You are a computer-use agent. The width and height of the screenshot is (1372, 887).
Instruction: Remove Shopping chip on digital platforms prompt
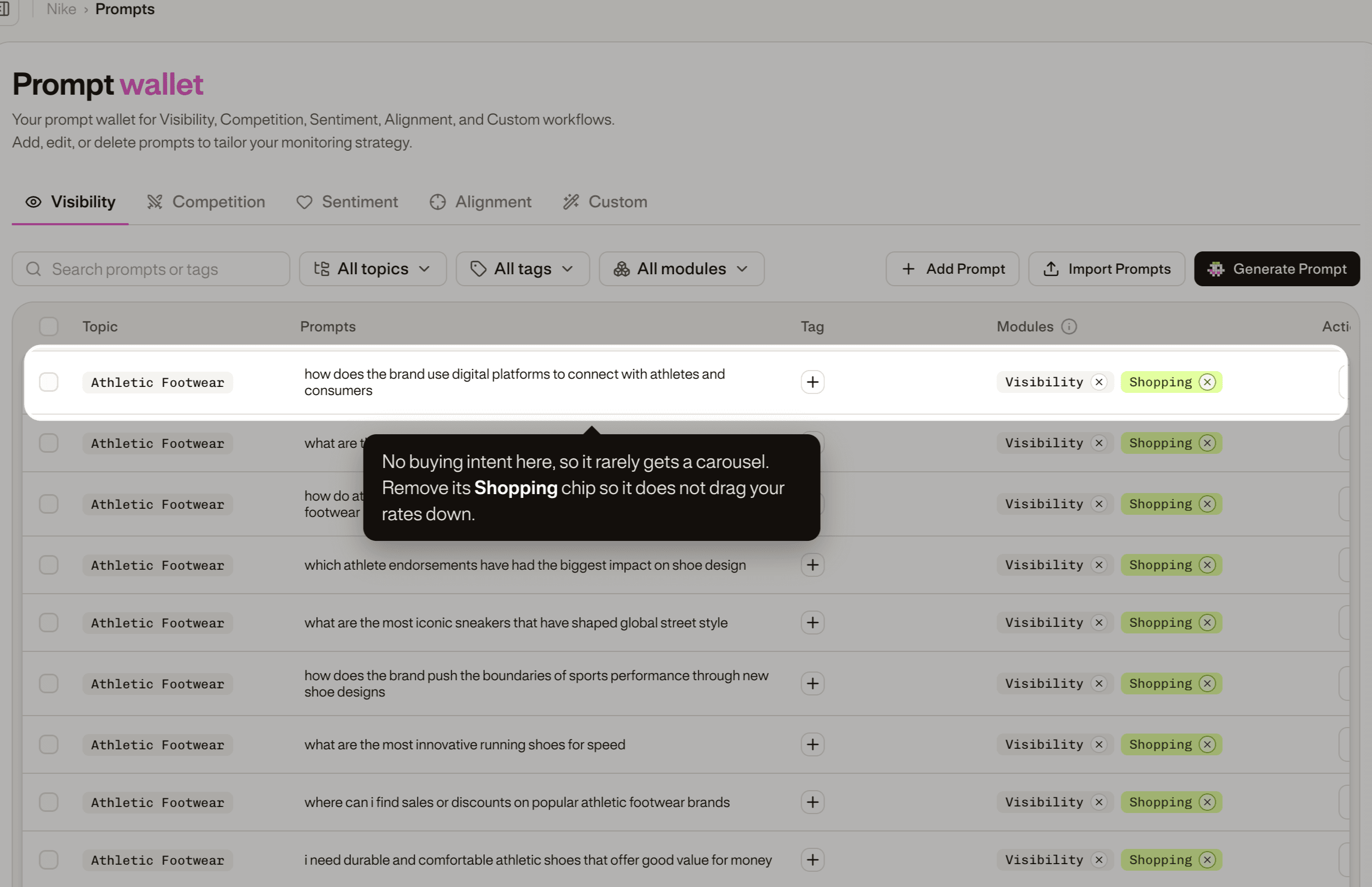1207,382
